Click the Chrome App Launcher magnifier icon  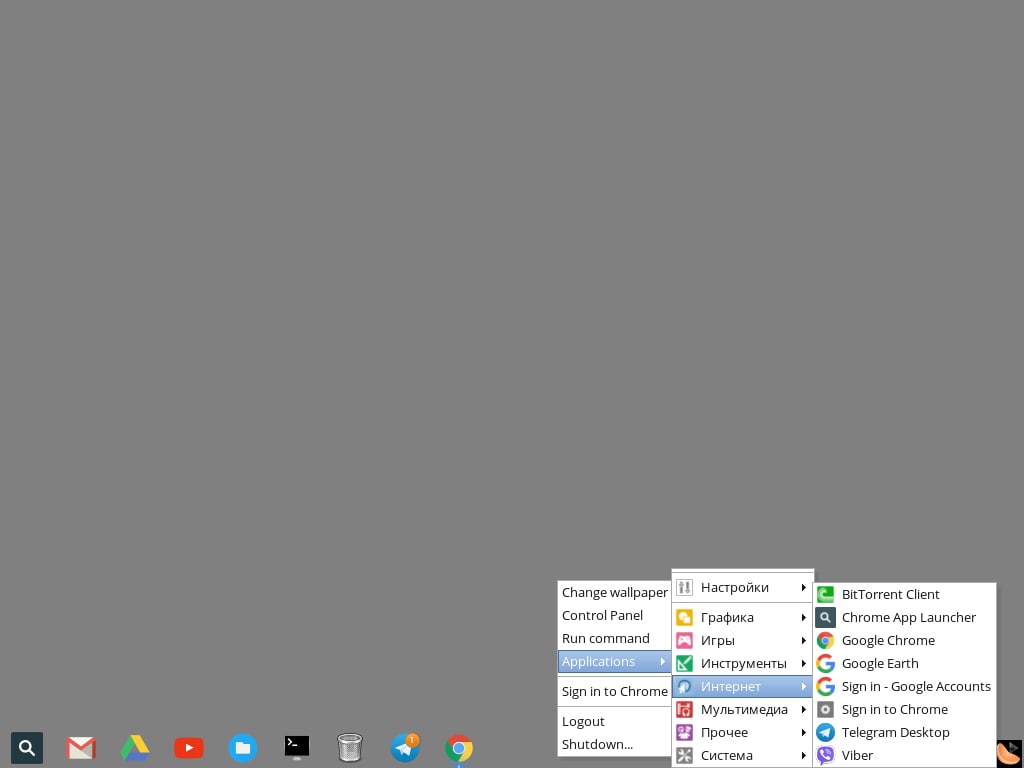[825, 617]
